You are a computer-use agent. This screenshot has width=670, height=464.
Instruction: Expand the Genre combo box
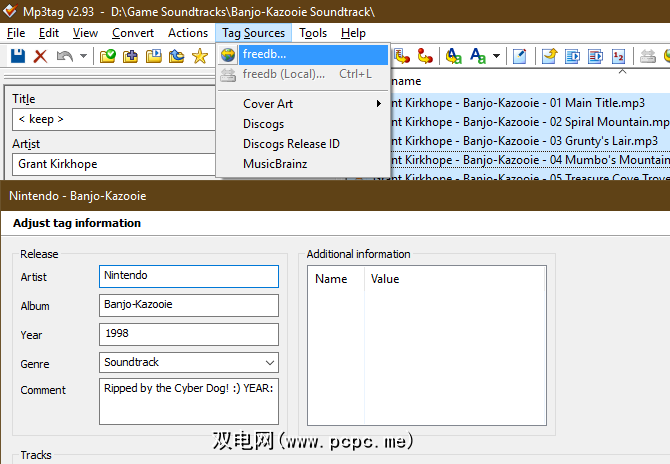click(x=270, y=362)
